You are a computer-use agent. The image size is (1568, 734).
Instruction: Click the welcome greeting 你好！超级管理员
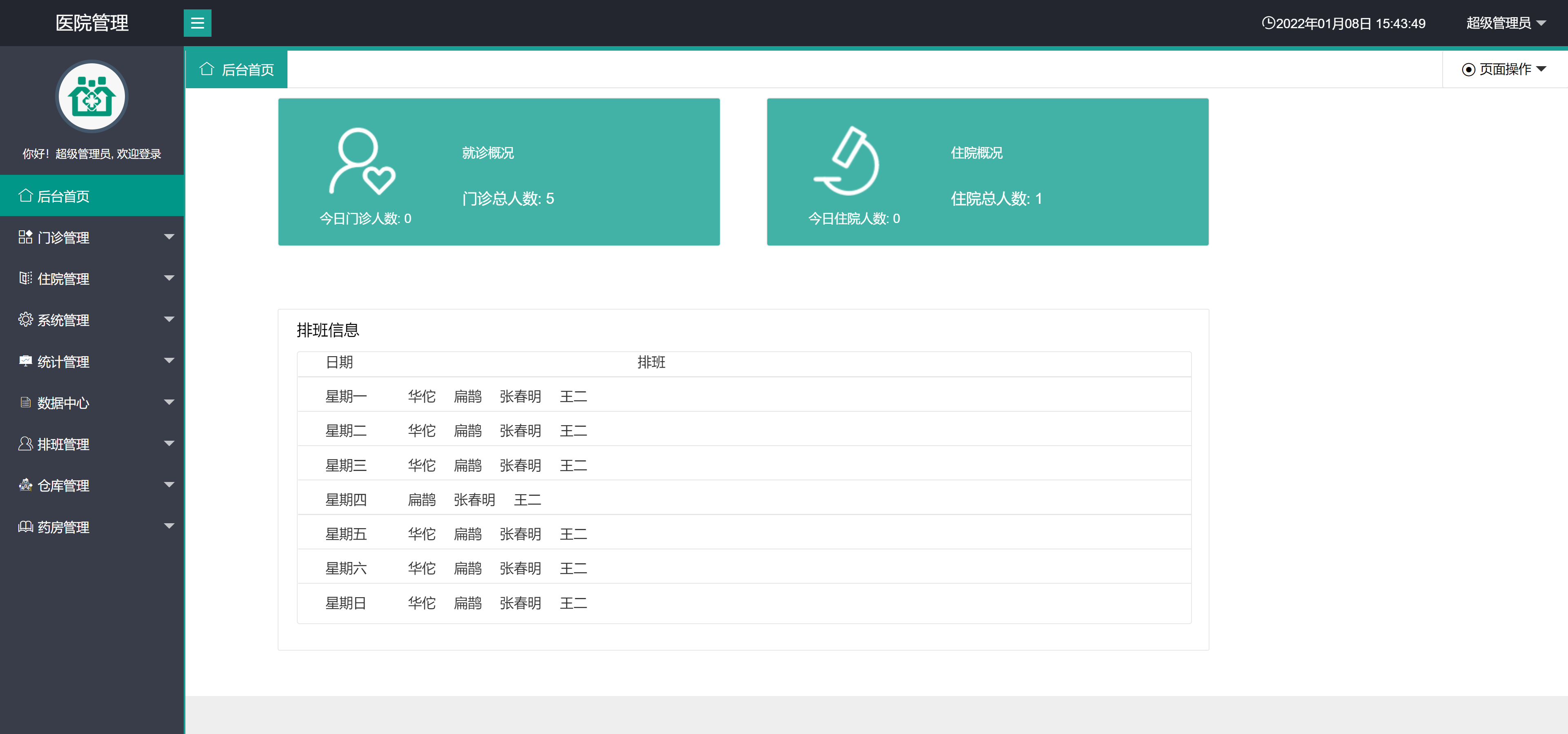pos(92,154)
